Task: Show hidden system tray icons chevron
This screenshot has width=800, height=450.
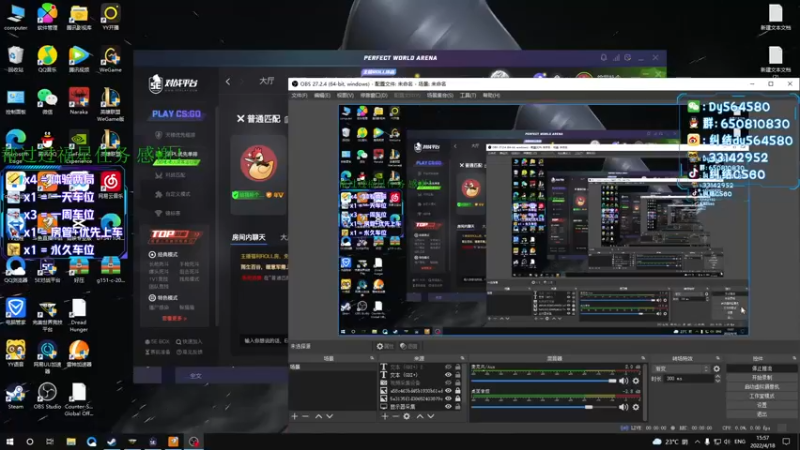Action: tap(697, 441)
